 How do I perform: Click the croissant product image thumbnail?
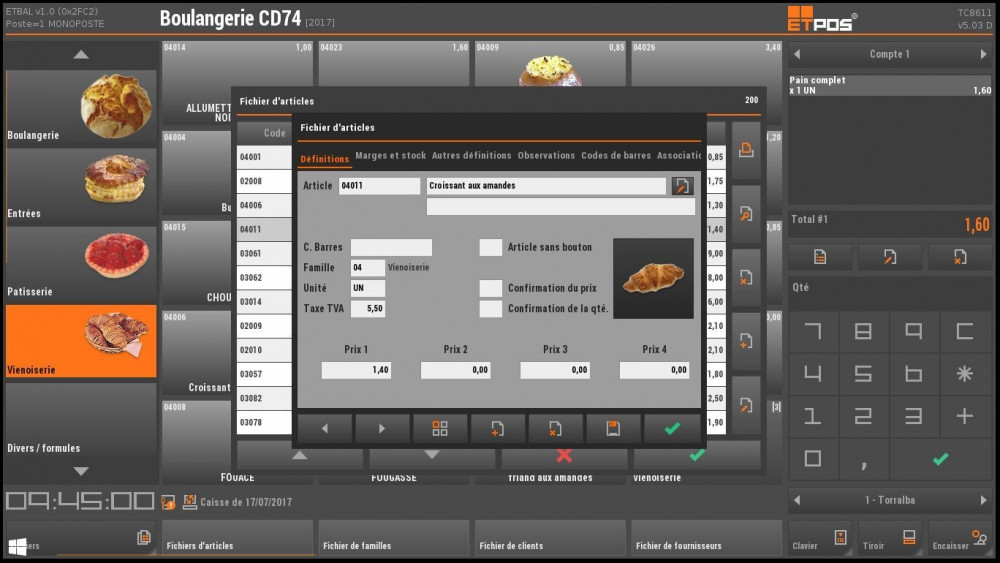[653, 278]
